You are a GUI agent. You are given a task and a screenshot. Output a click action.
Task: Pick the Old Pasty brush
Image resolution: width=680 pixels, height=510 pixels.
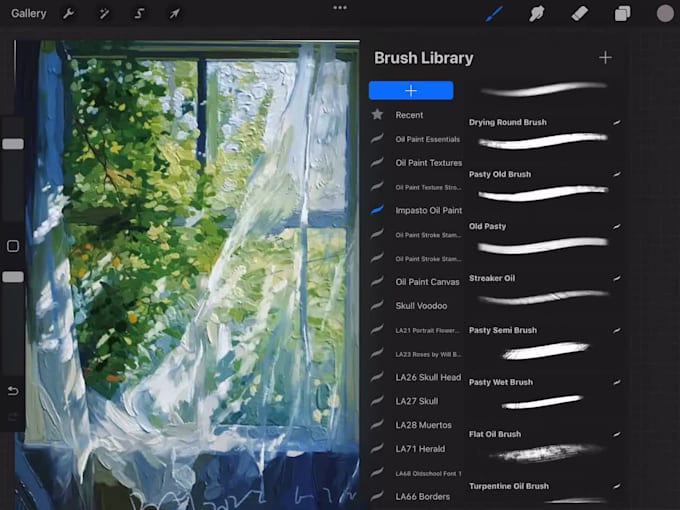coord(544,238)
